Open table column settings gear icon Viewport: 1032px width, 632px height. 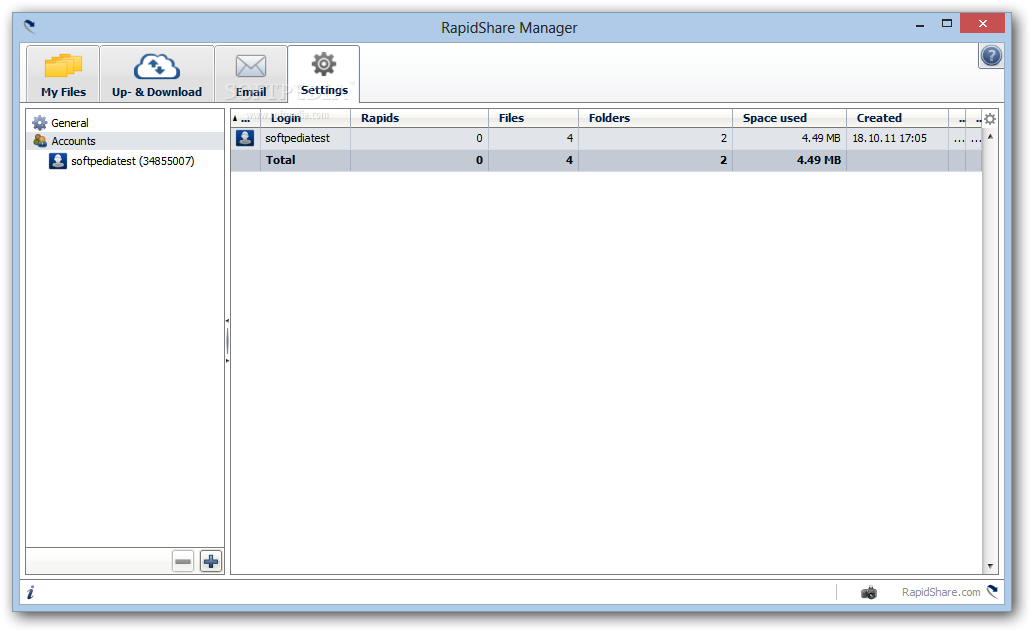click(x=990, y=119)
